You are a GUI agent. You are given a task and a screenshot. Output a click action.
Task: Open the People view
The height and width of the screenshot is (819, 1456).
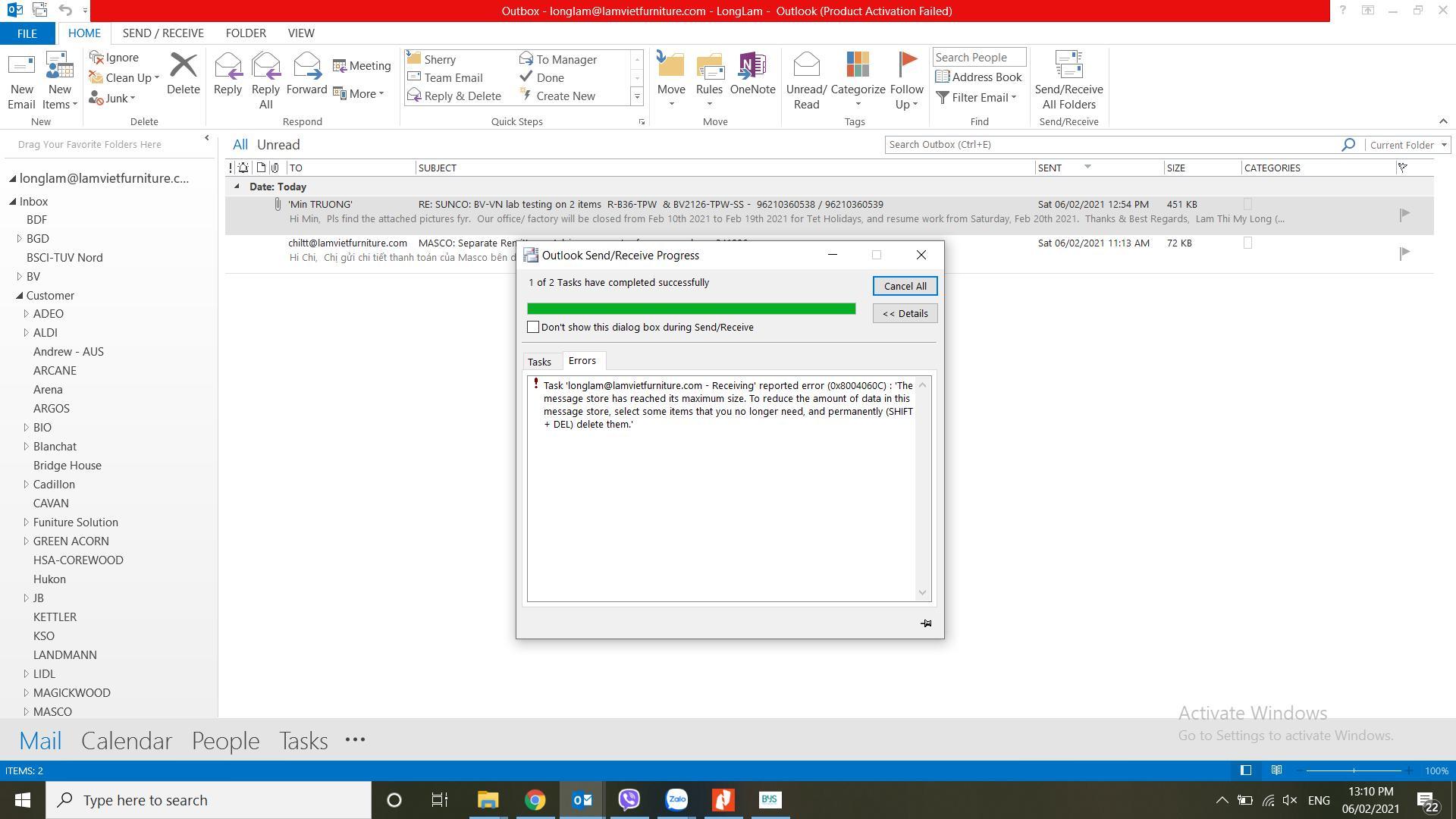(225, 741)
